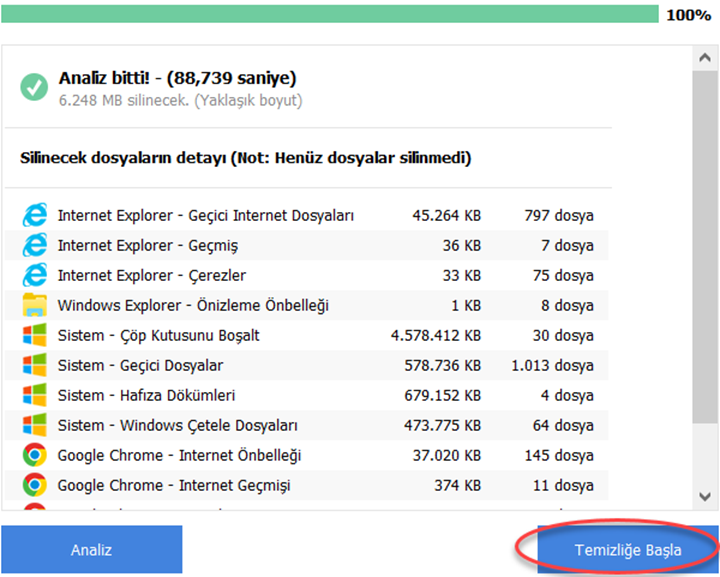The height and width of the screenshot is (577, 720).
Task: Click the Internet Explorer Geçmiş row icon
Action: (x=34, y=245)
